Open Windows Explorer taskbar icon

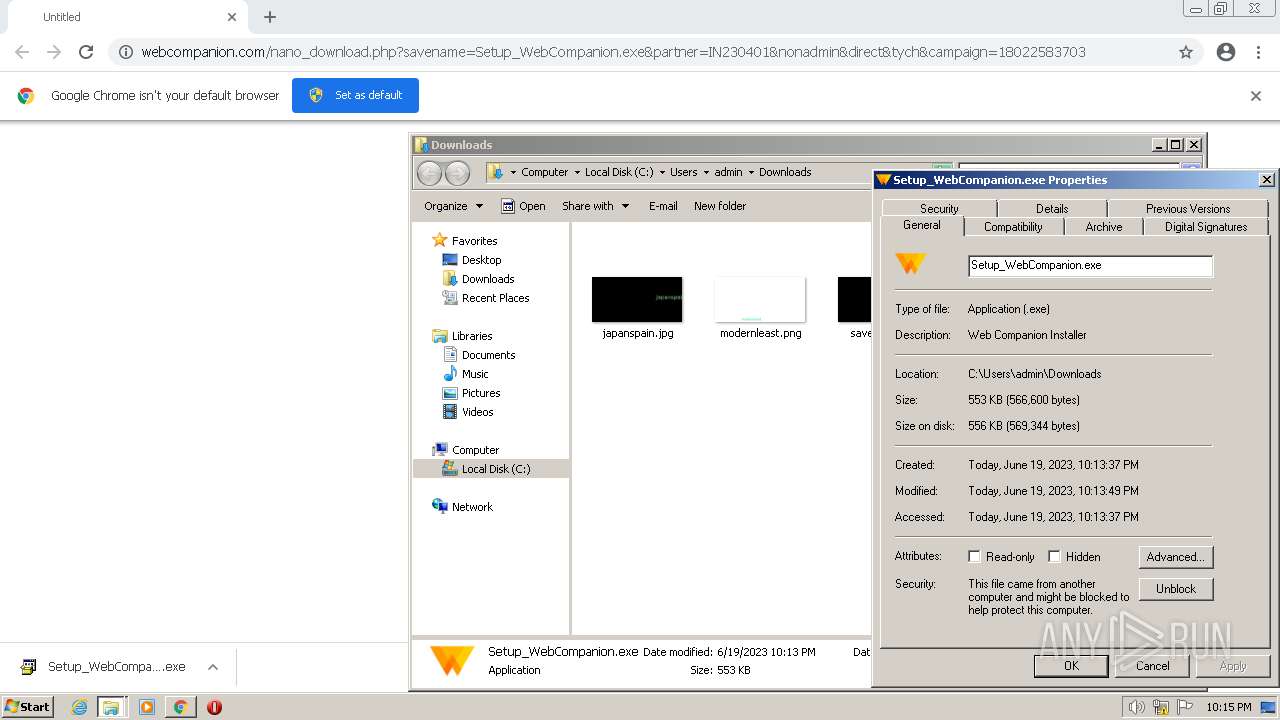111,707
